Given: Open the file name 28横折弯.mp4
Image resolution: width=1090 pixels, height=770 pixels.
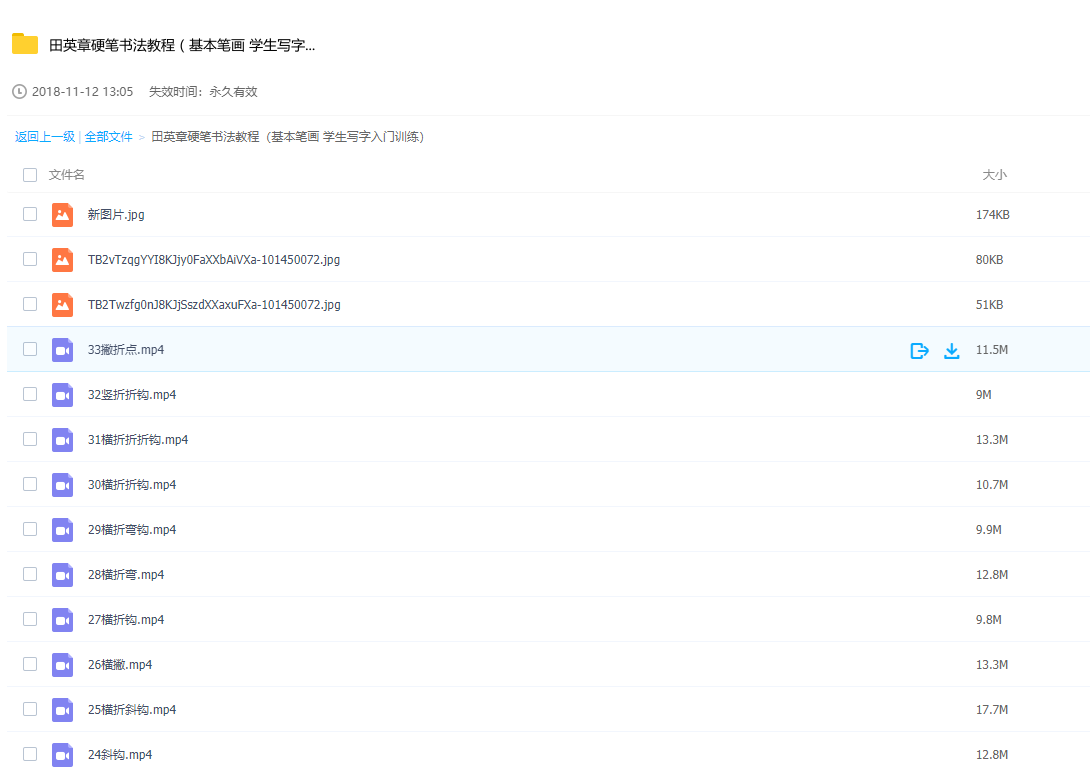Looking at the screenshot, I should point(126,575).
